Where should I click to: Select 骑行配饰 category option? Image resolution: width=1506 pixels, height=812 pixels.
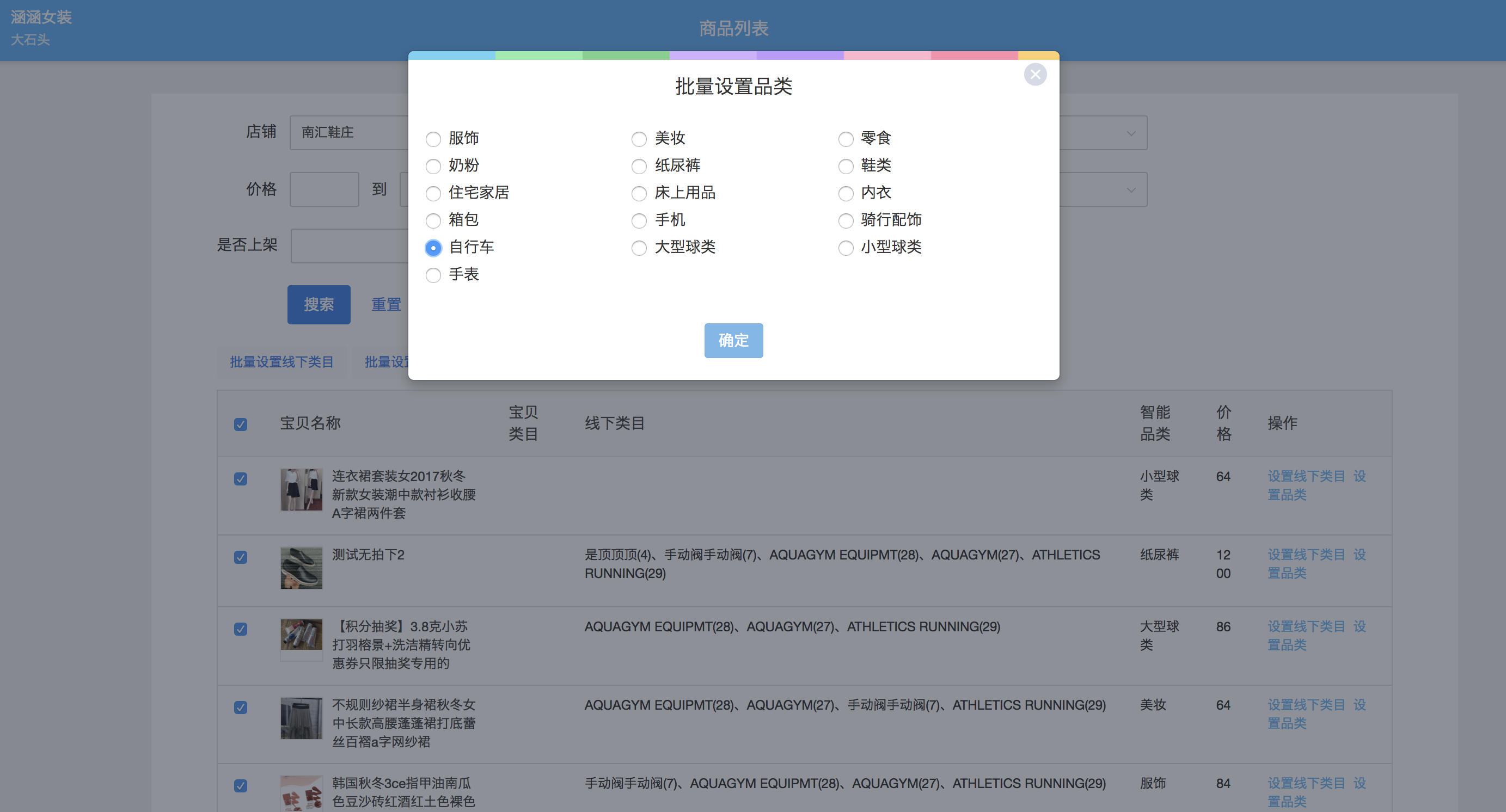846,221
